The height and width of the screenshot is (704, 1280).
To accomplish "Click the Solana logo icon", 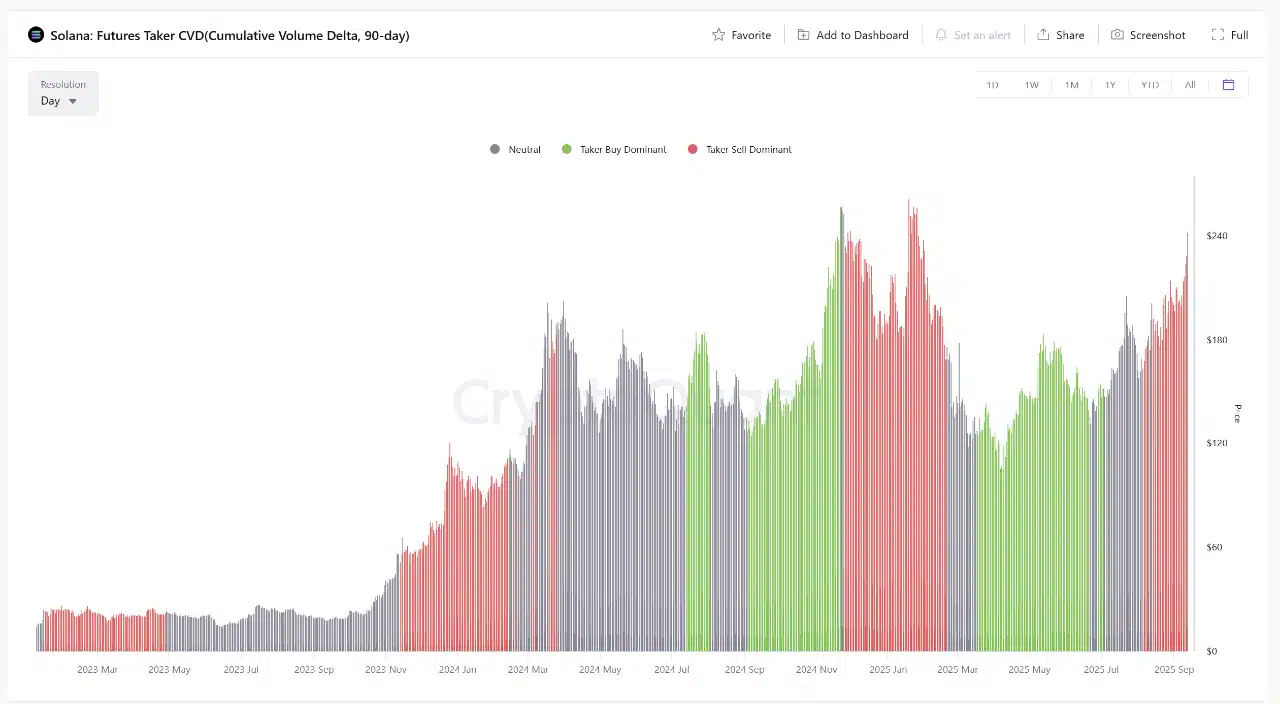I will (36, 35).
